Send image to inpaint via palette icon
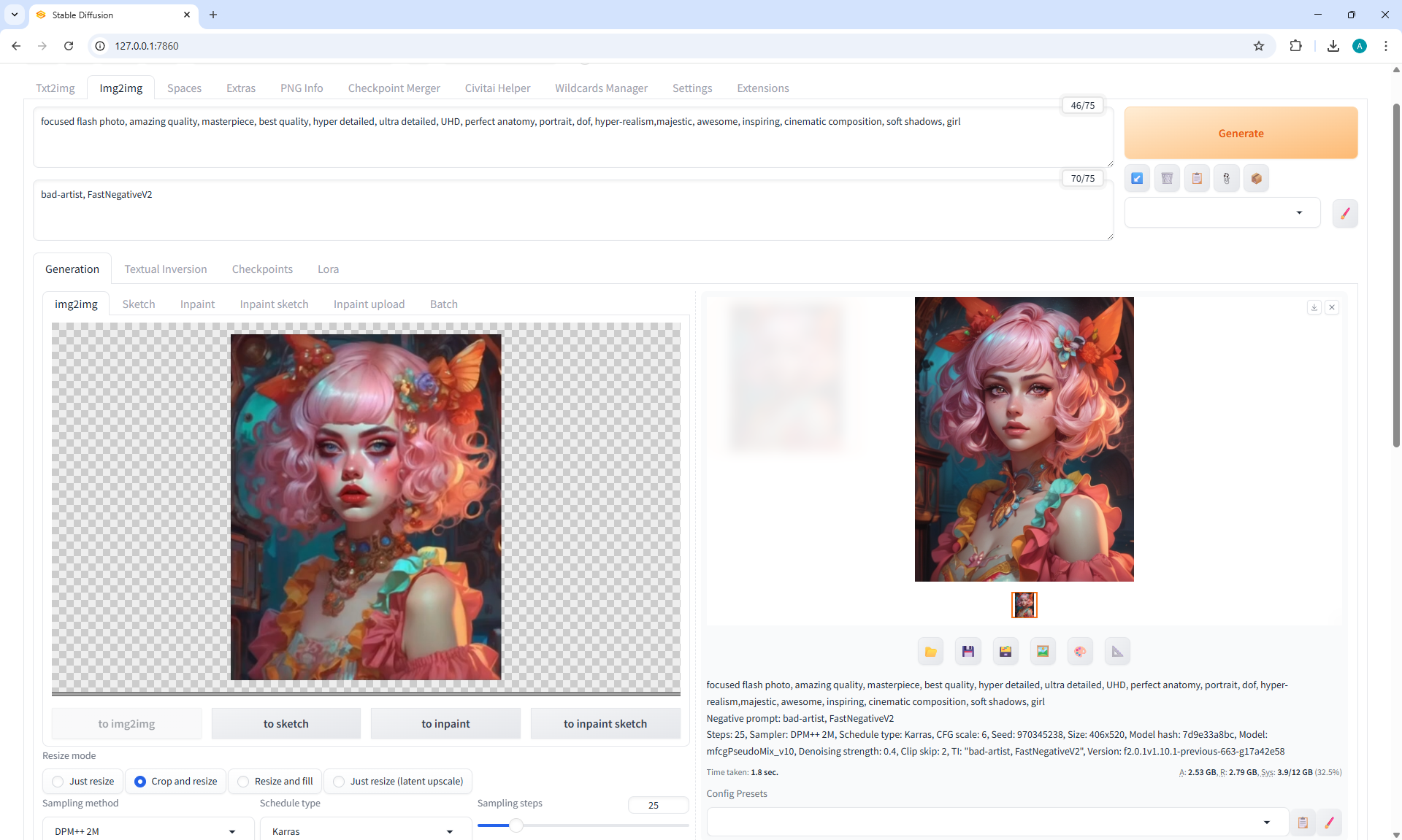This screenshot has width=1402, height=840. [x=1080, y=652]
